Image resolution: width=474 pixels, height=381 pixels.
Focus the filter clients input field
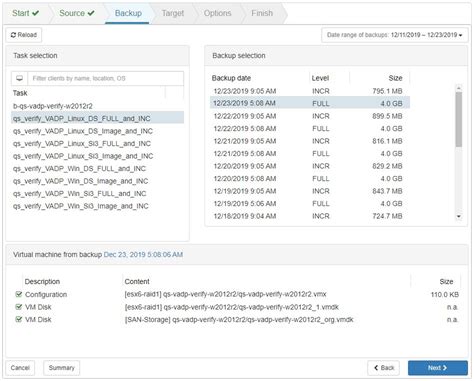coord(106,78)
